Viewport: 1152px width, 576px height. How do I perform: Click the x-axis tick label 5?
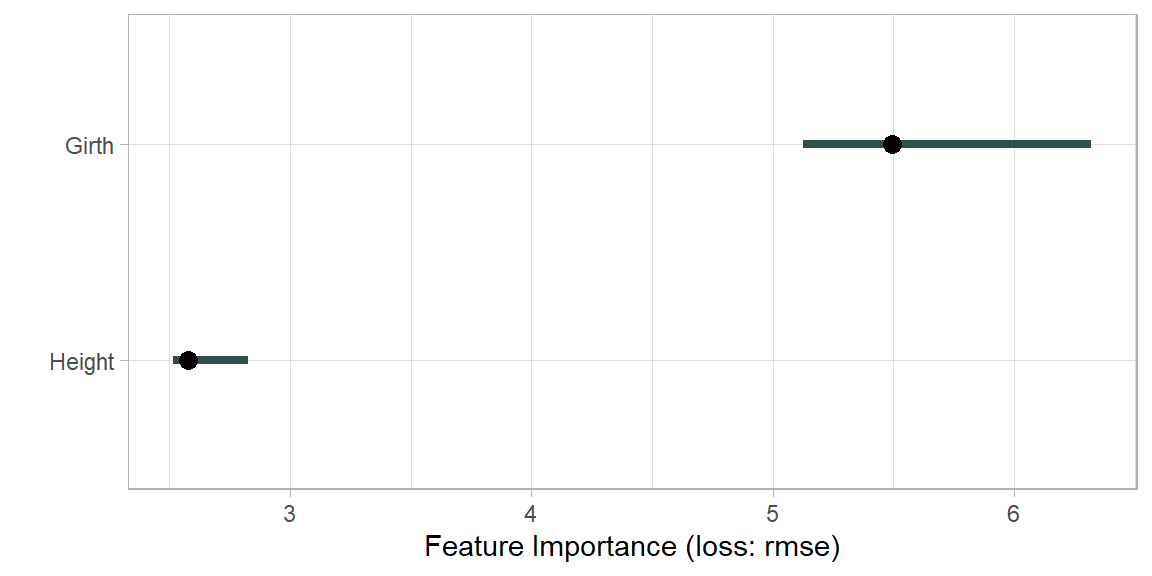tap(773, 513)
